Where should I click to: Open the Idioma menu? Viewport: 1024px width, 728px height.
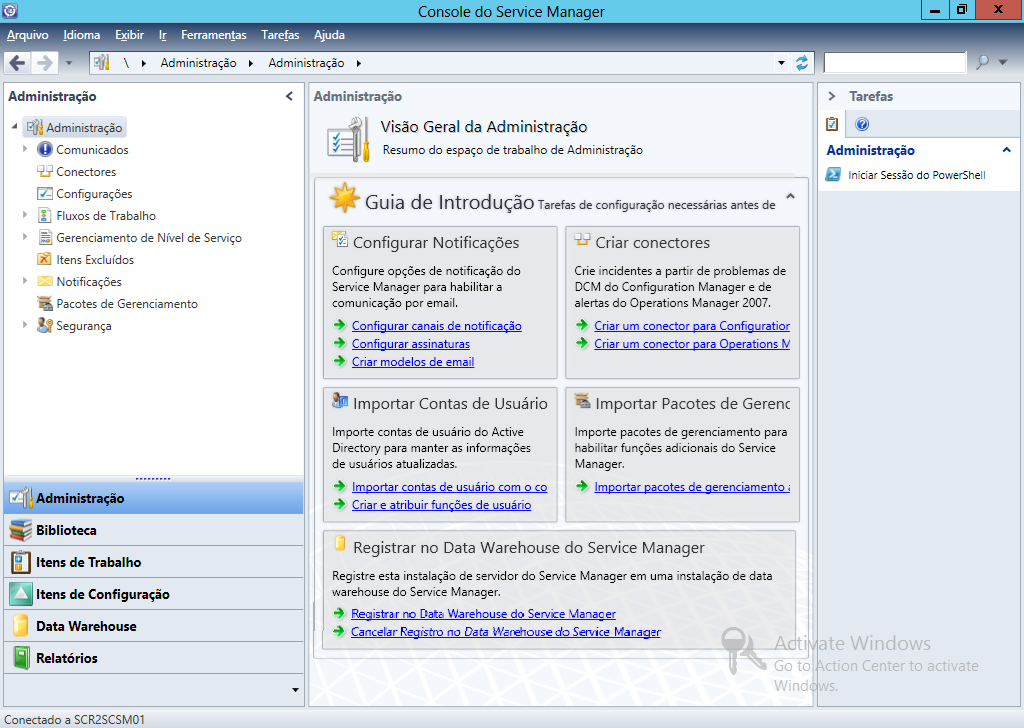click(x=82, y=35)
